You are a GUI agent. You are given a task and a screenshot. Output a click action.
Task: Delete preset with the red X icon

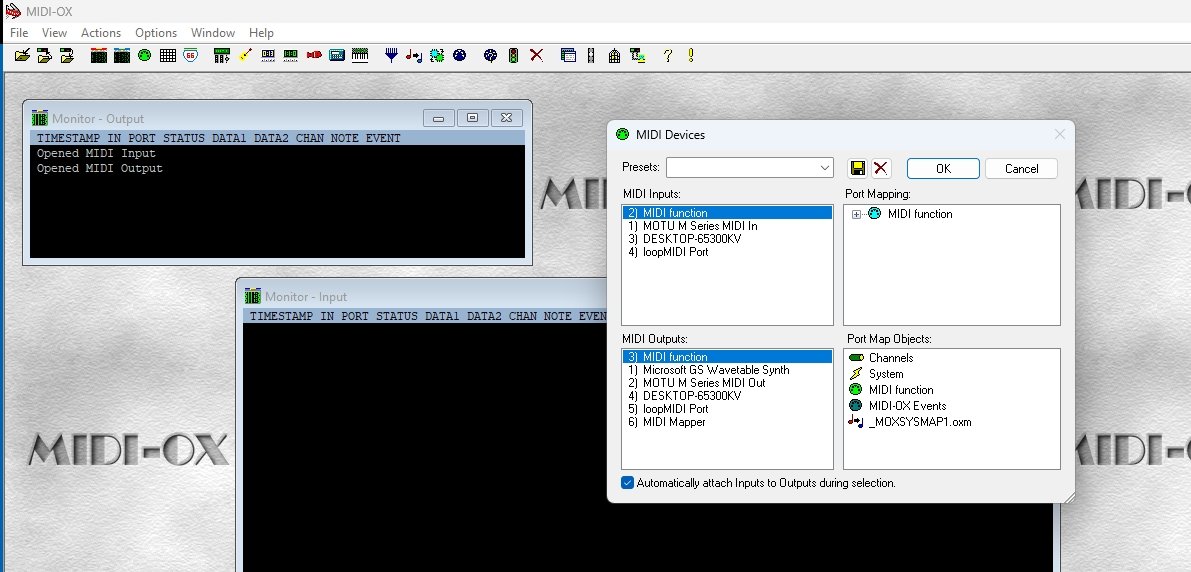click(x=880, y=169)
